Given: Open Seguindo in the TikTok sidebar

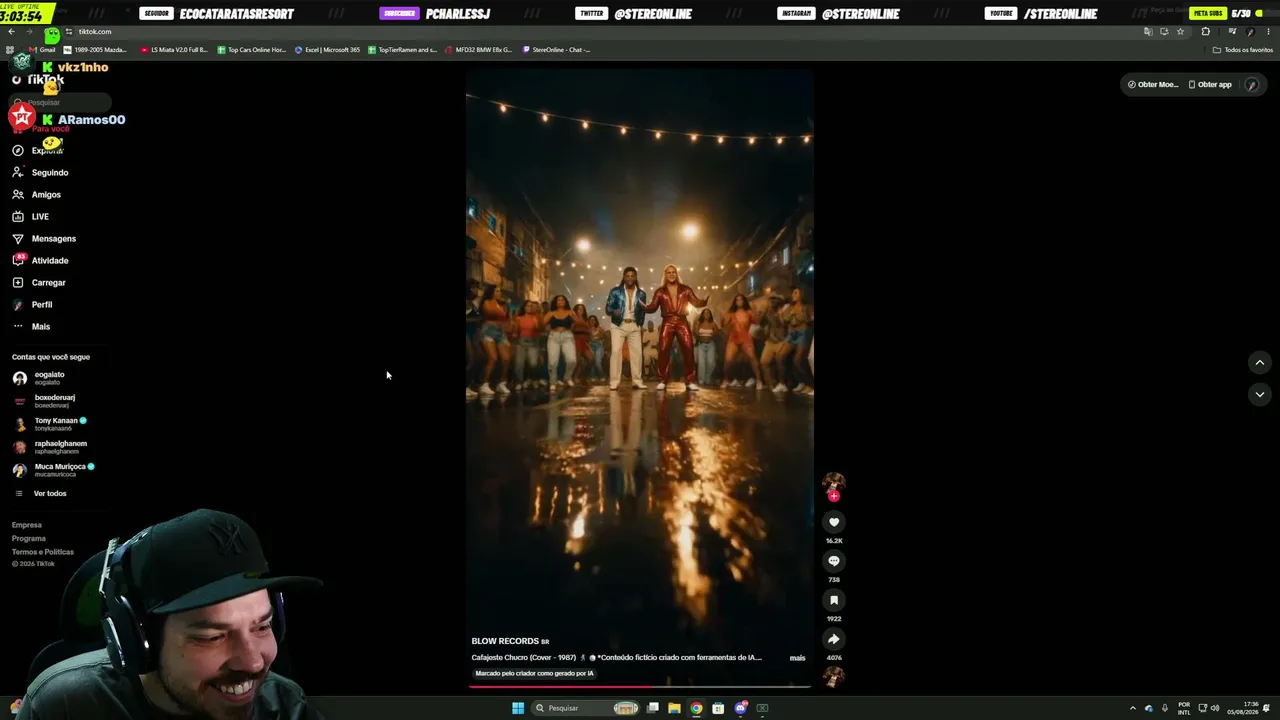Looking at the screenshot, I should click(41, 173).
